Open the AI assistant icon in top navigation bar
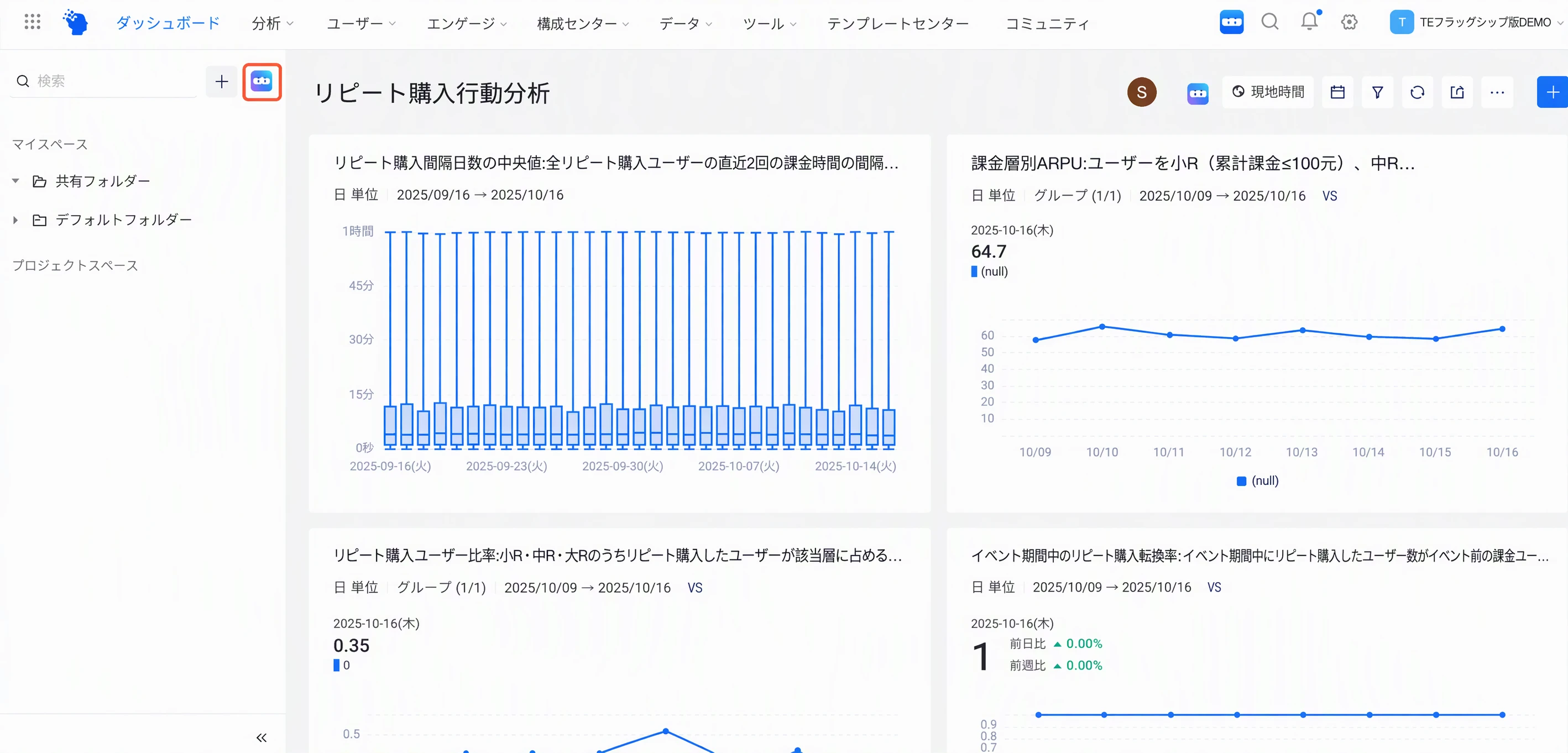Viewport: 1568px width, 753px height. coord(1231,23)
